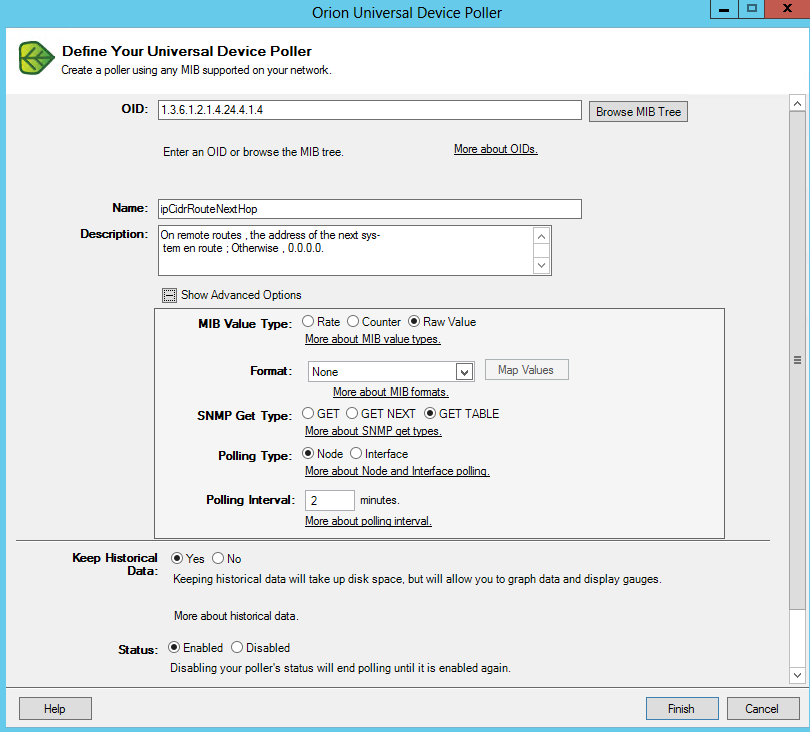810x732 pixels.
Task: Set poller status to Enabled
Action: (x=174, y=647)
